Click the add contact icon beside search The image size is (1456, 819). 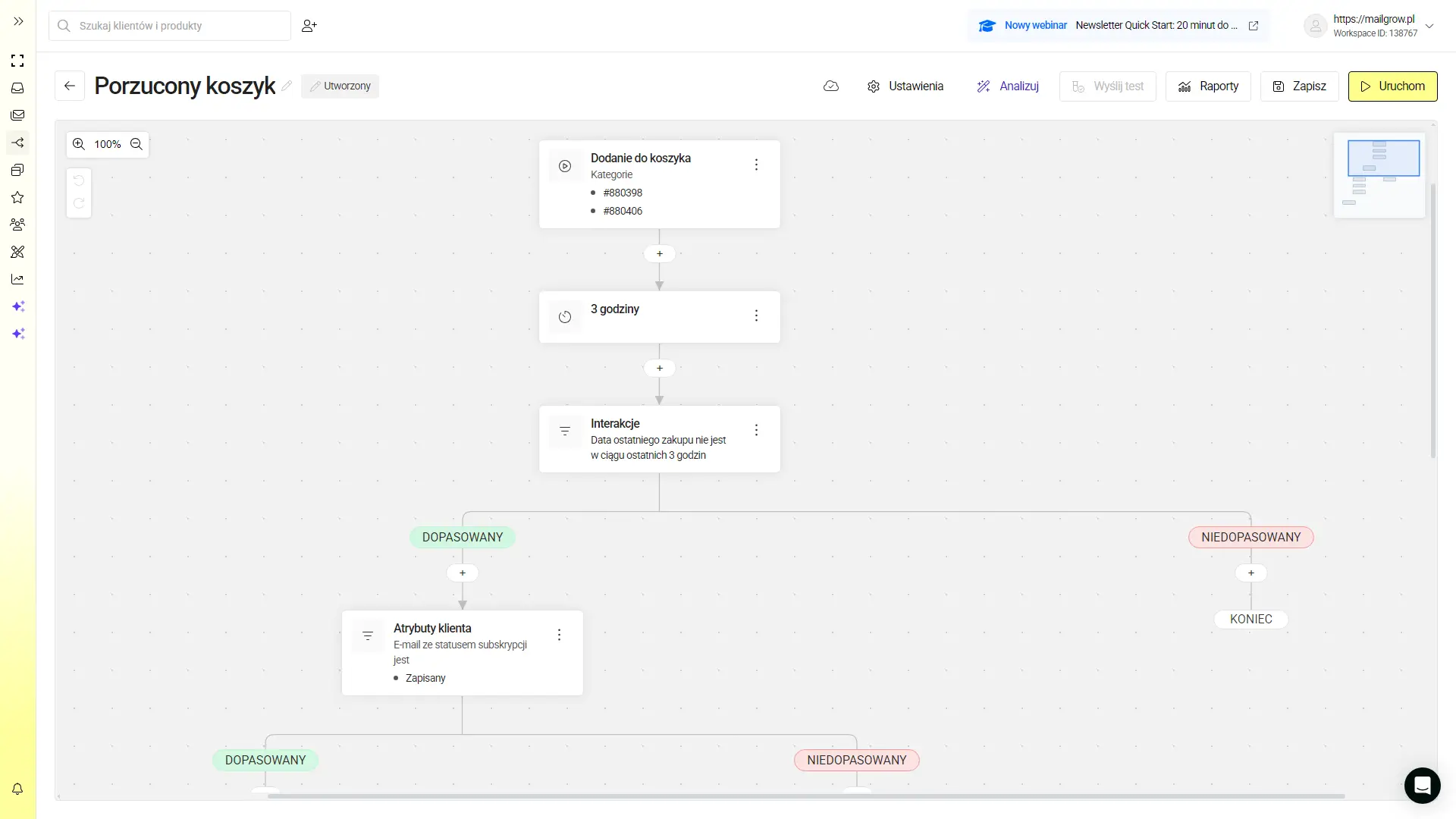click(309, 26)
